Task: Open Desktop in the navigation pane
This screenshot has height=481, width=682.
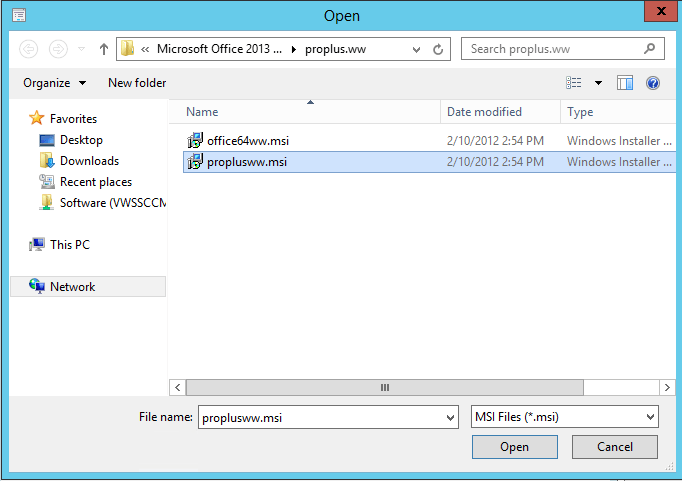Action: pos(81,140)
